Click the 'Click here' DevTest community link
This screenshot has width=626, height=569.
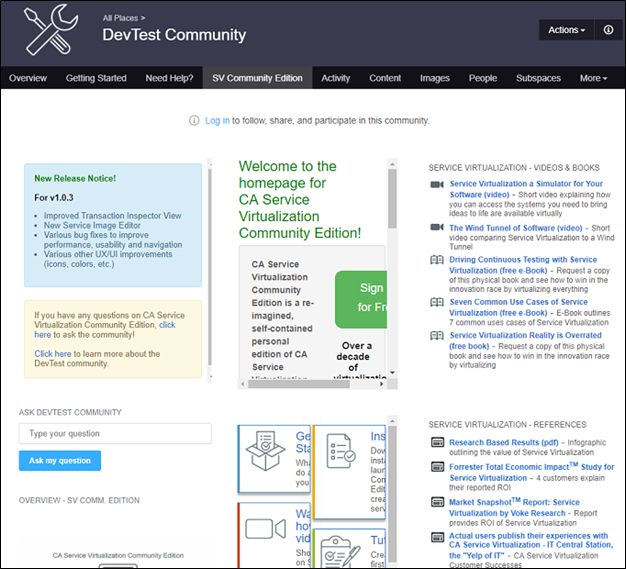(52, 353)
